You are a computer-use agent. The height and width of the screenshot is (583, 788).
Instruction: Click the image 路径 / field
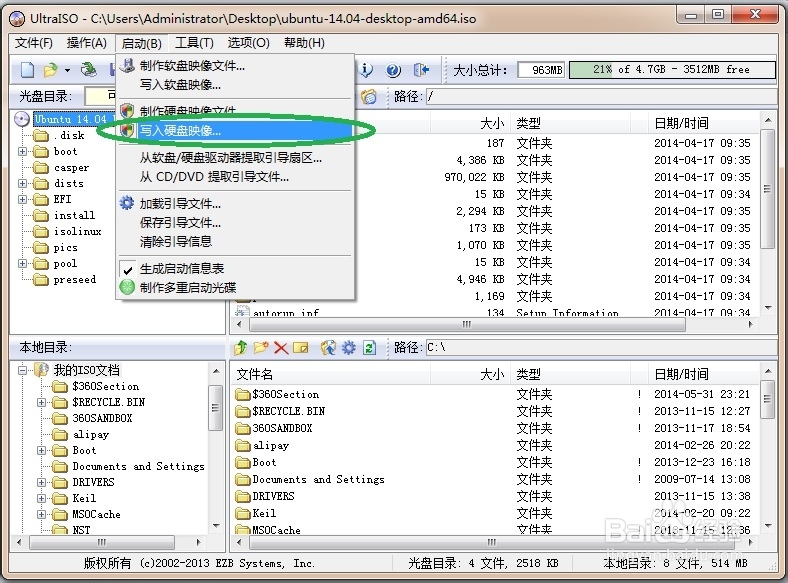pyautogui.click(x=601, y=96)
